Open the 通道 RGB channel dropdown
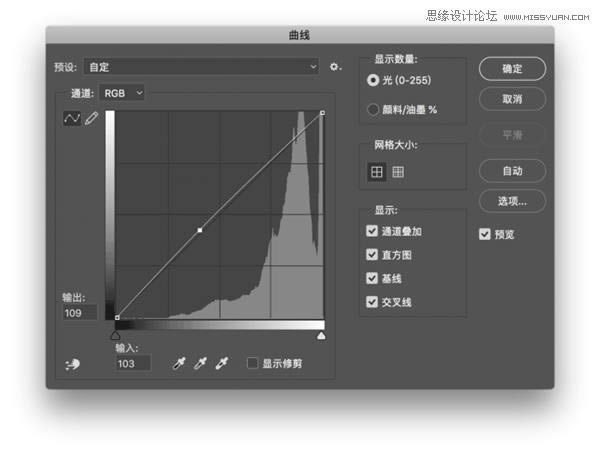 pyautogui.click(x=122, y=93)
